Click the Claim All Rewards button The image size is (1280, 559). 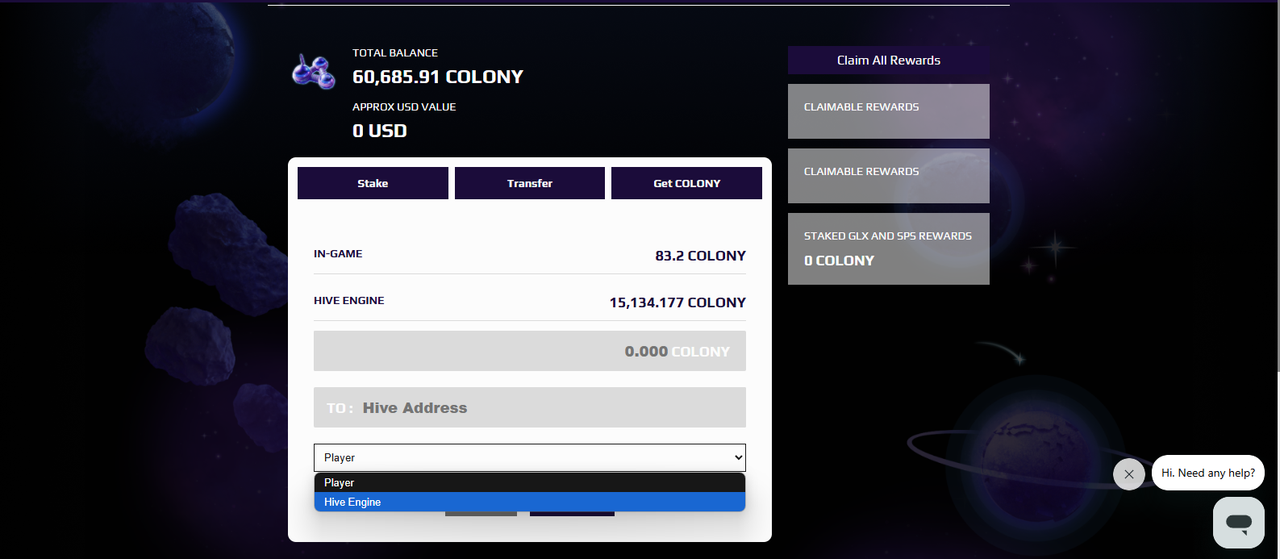tap(889, 60)
